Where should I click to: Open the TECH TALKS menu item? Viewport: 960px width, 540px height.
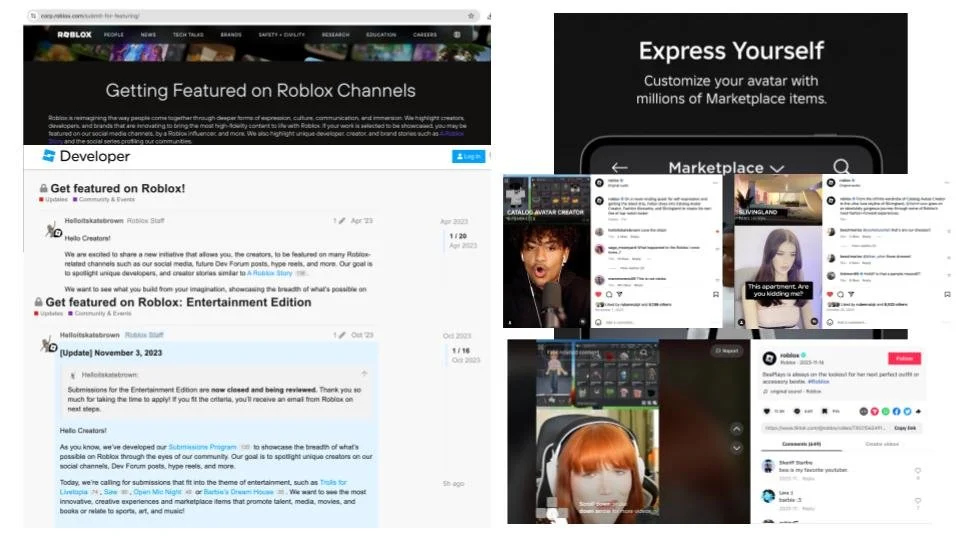pyautogui.click(x=188, y=35)
